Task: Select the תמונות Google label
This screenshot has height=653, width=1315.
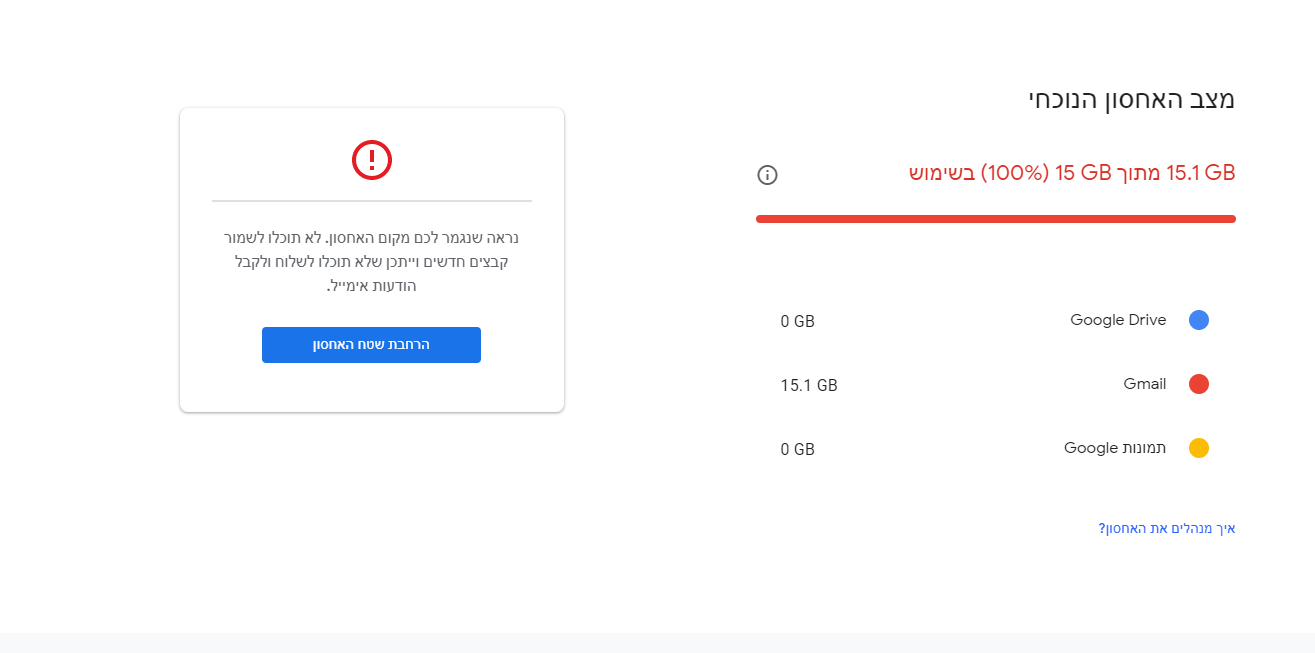Action: (x=1115, y=448)
